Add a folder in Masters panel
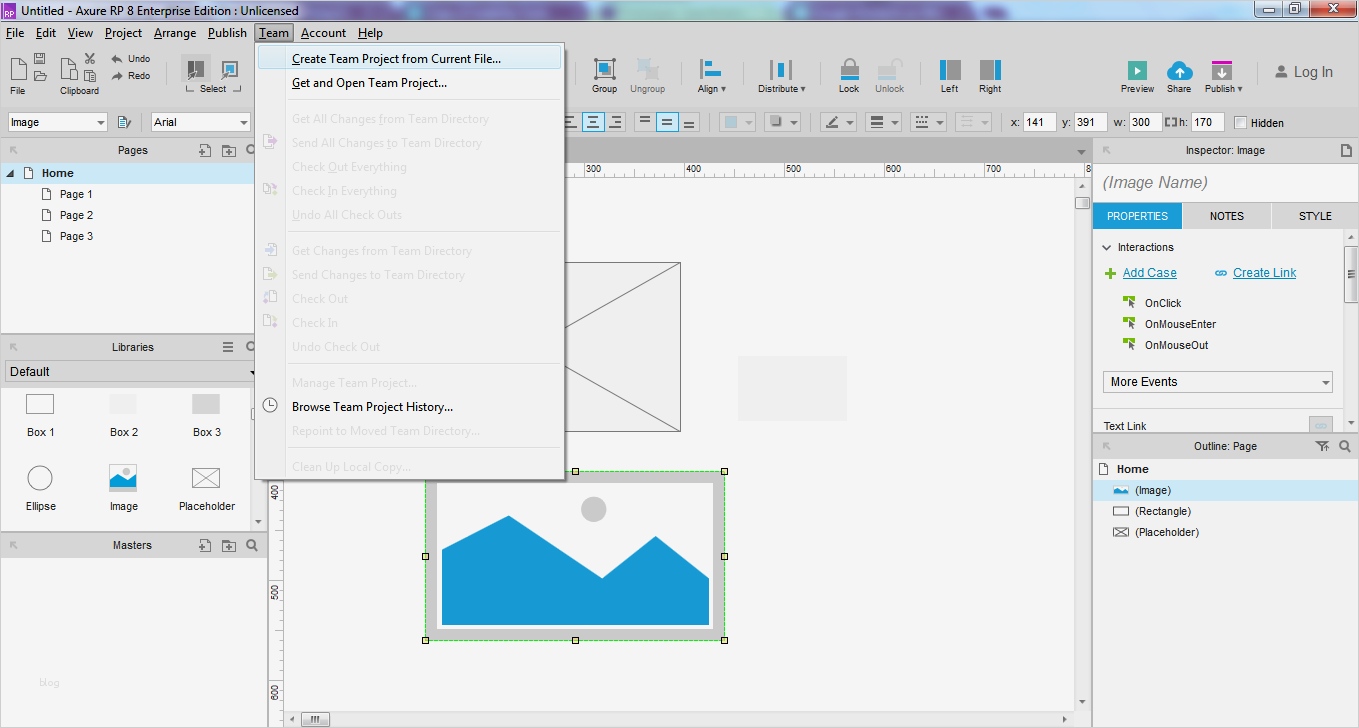 229,546
